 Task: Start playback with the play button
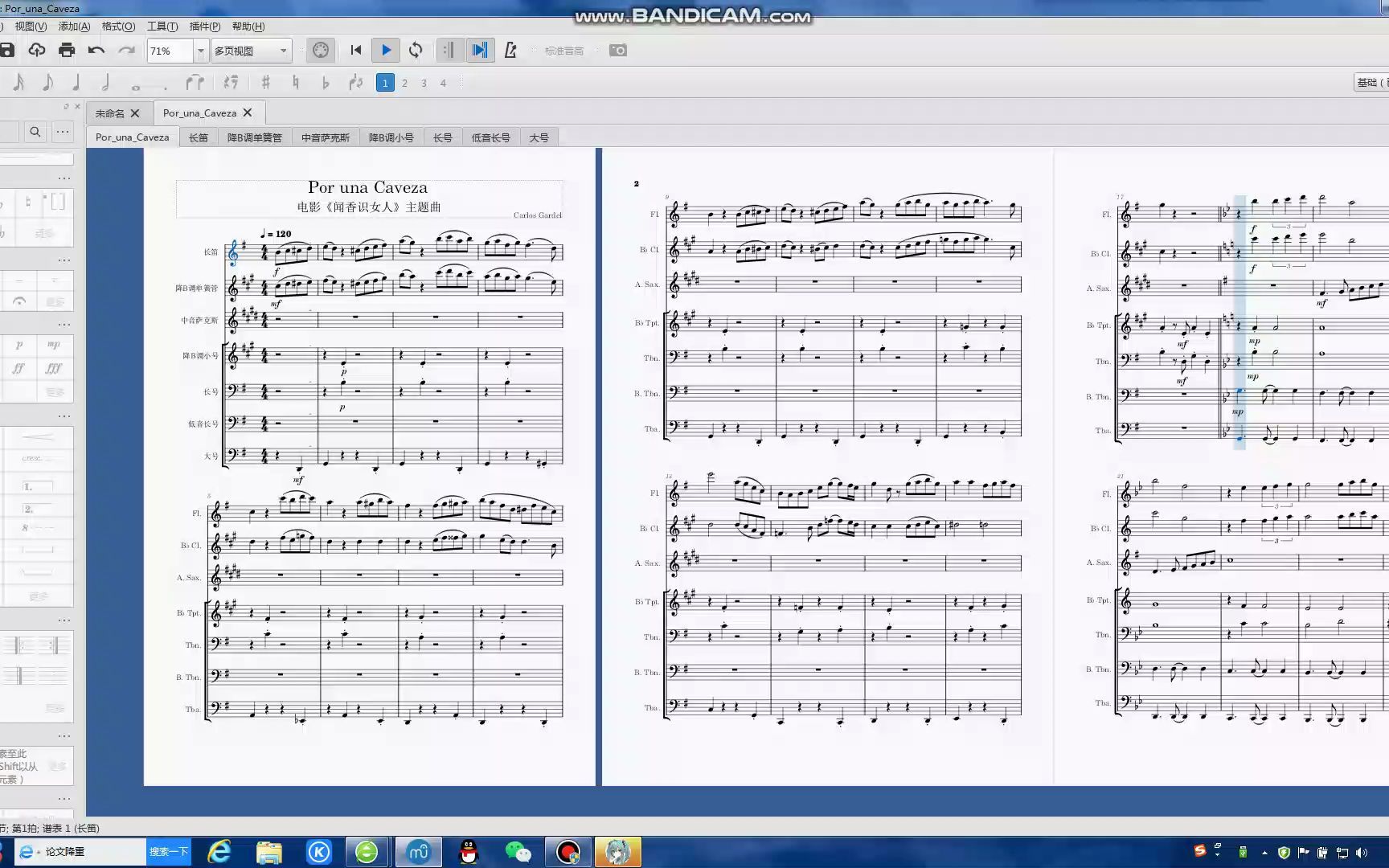[386, 50]
